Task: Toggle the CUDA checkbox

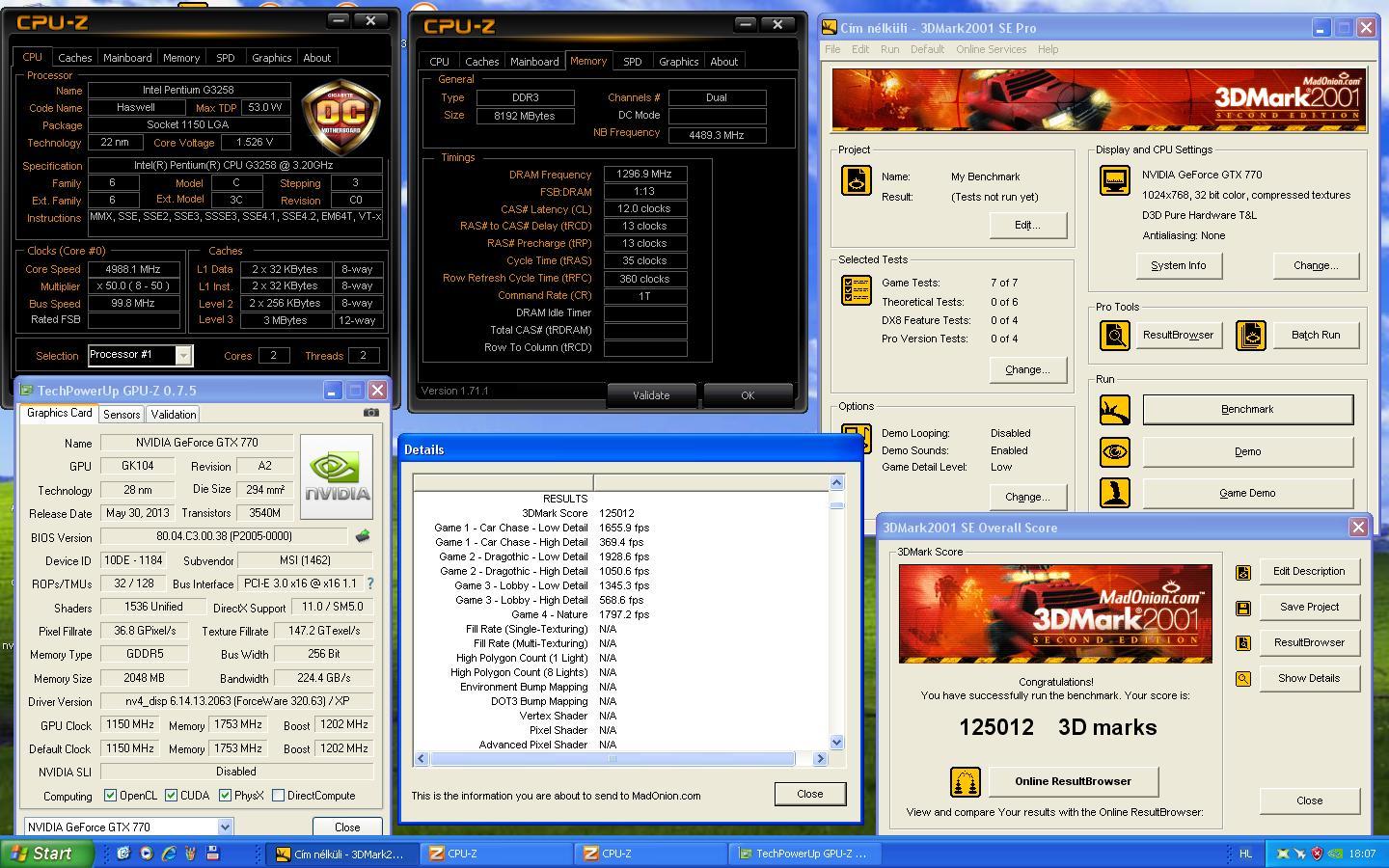Action: (171, 796)
